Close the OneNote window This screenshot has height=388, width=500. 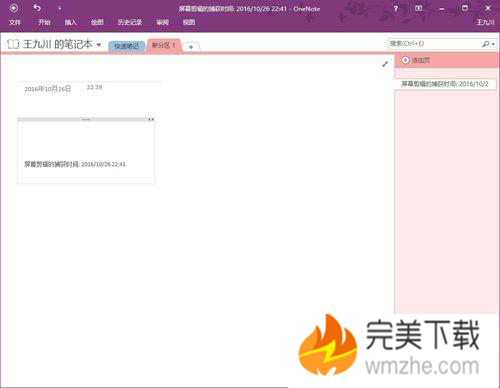[x=488, y=8]
